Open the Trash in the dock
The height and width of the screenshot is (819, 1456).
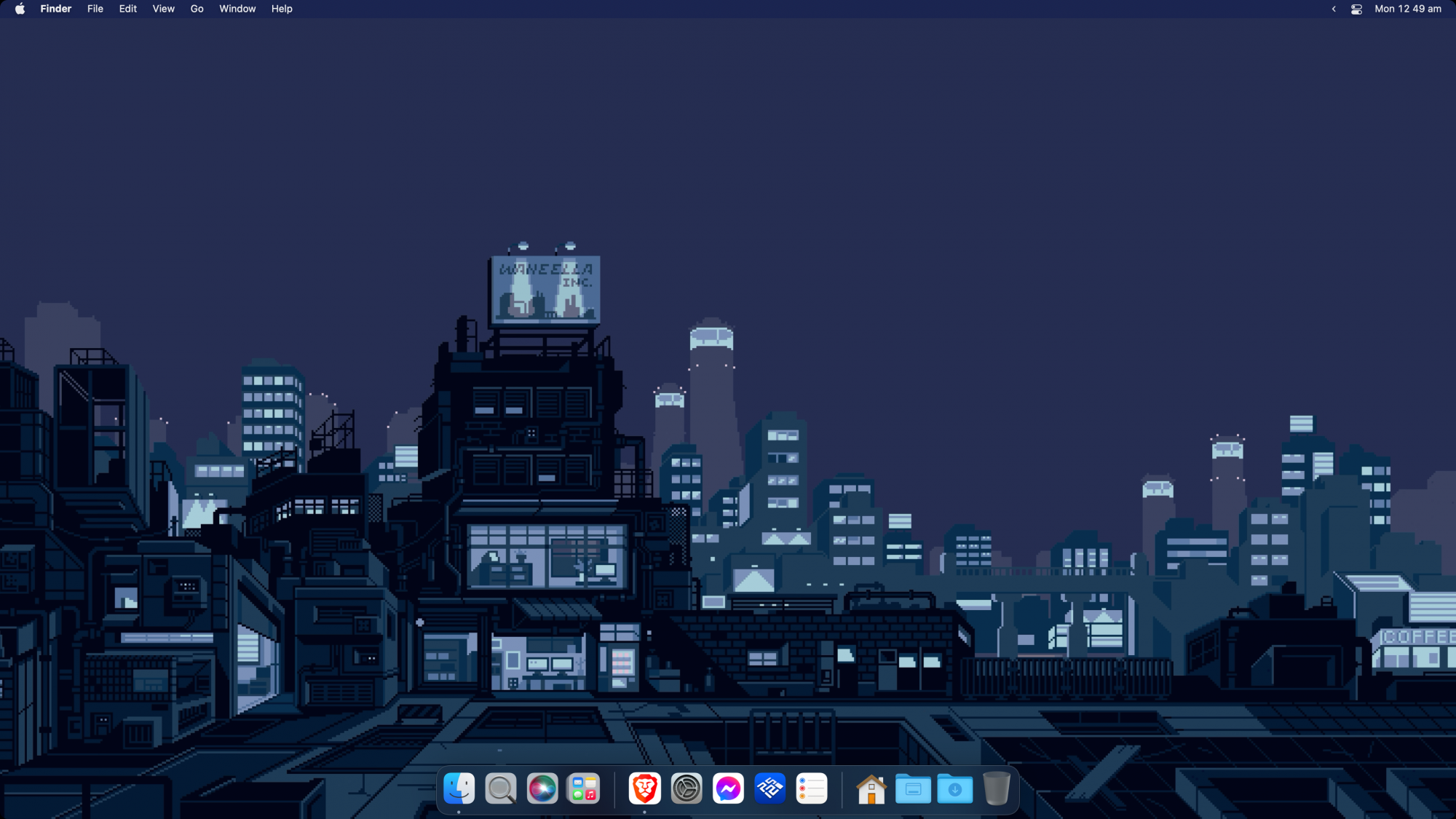pyautogui.click(x=997, y=788)
